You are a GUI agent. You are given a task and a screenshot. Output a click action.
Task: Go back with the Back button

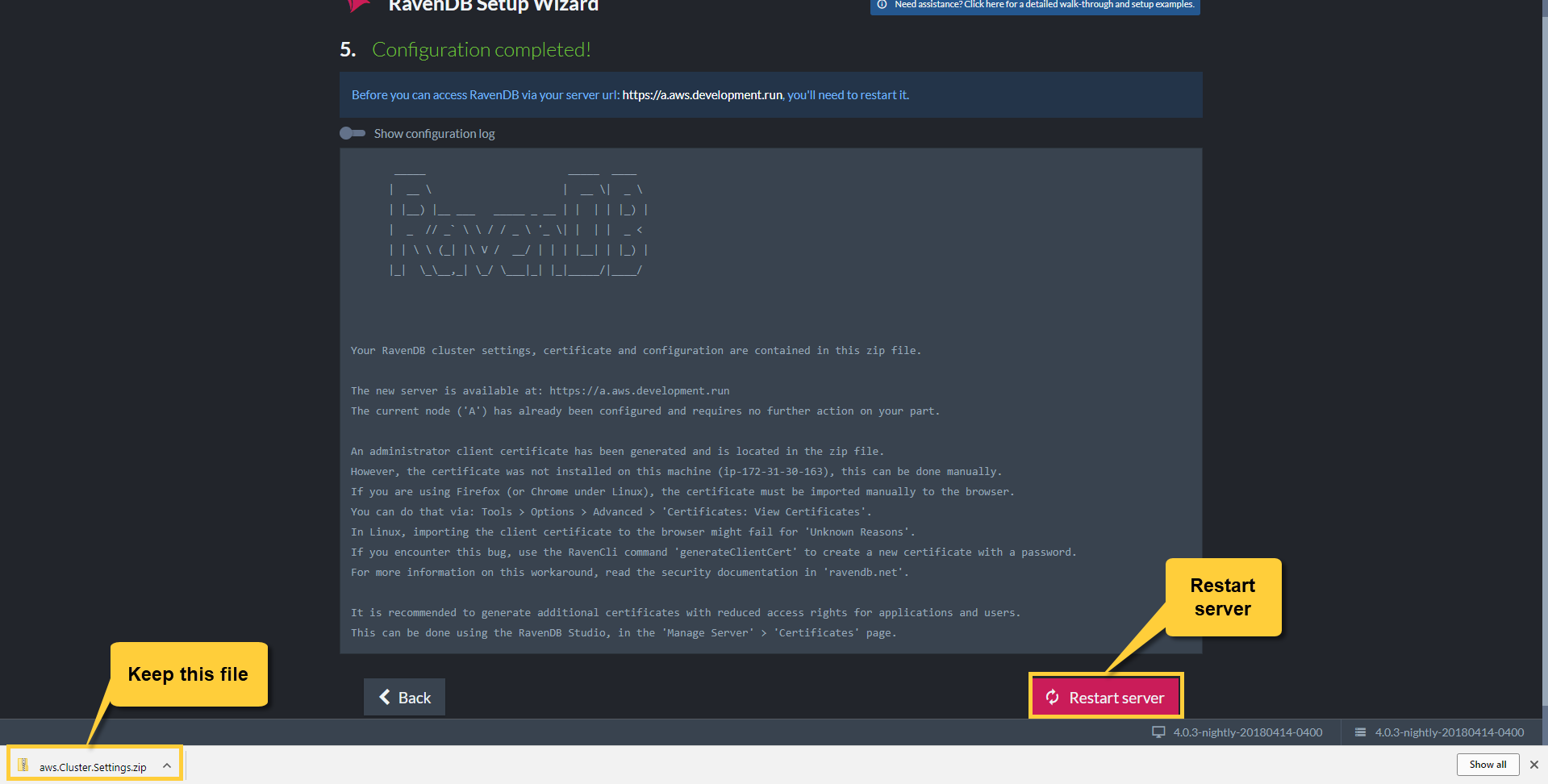coord(404,697)
